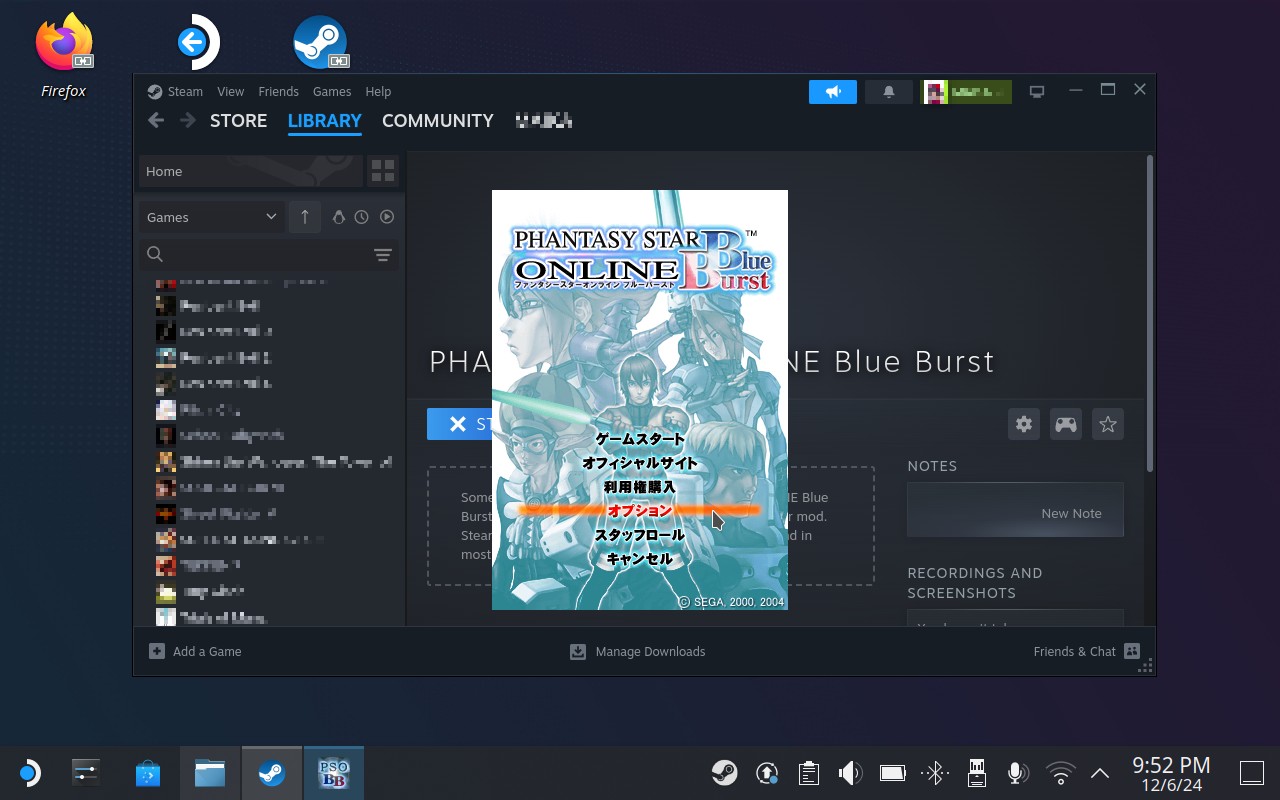Image resolution: width=1280 pixels, height=800 pixels.
Task: Expand the system tray hidden icons arrow
Action: pos(1100,773)
